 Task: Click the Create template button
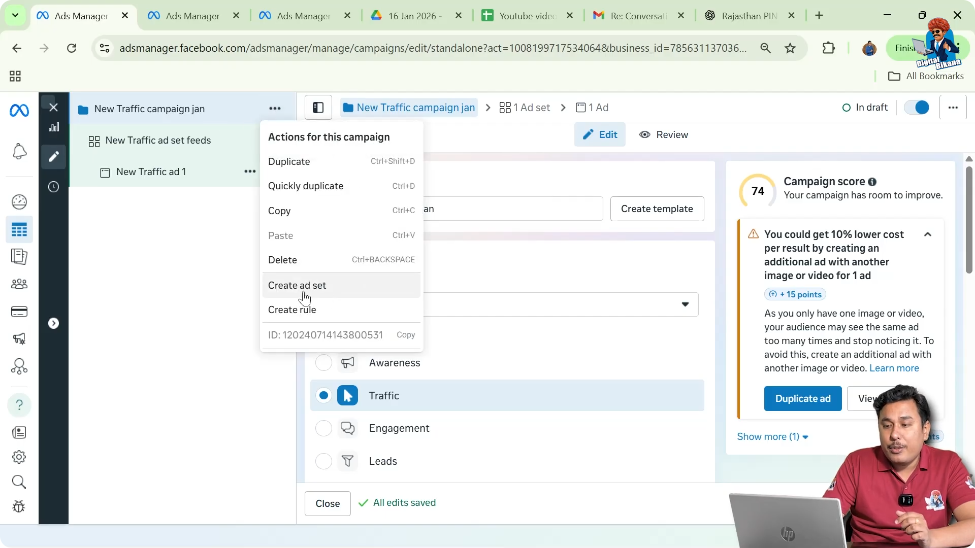tap(657, 209)
